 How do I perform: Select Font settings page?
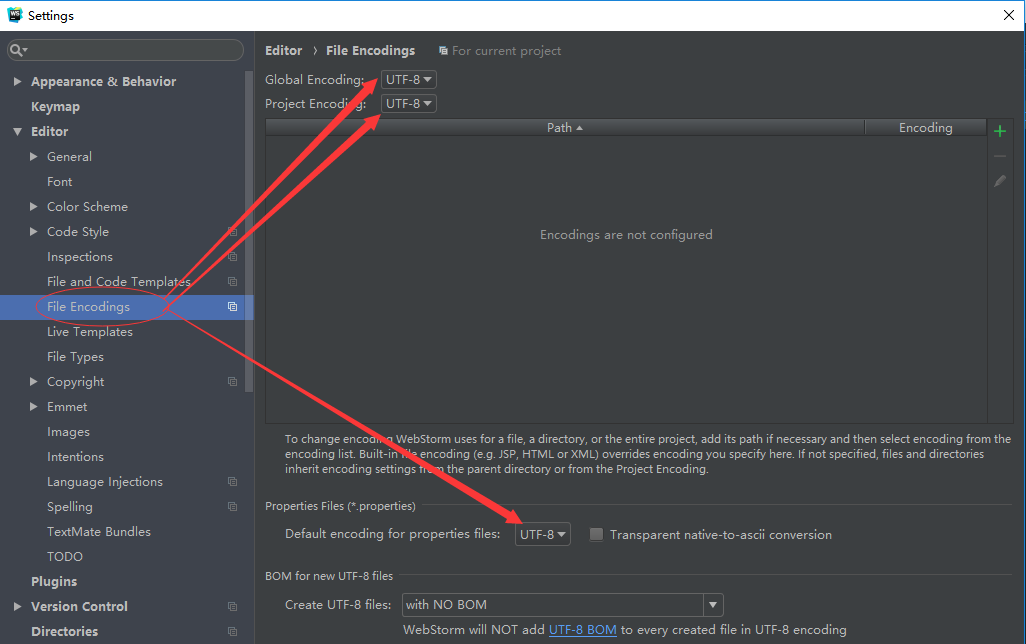coord(60,182)
